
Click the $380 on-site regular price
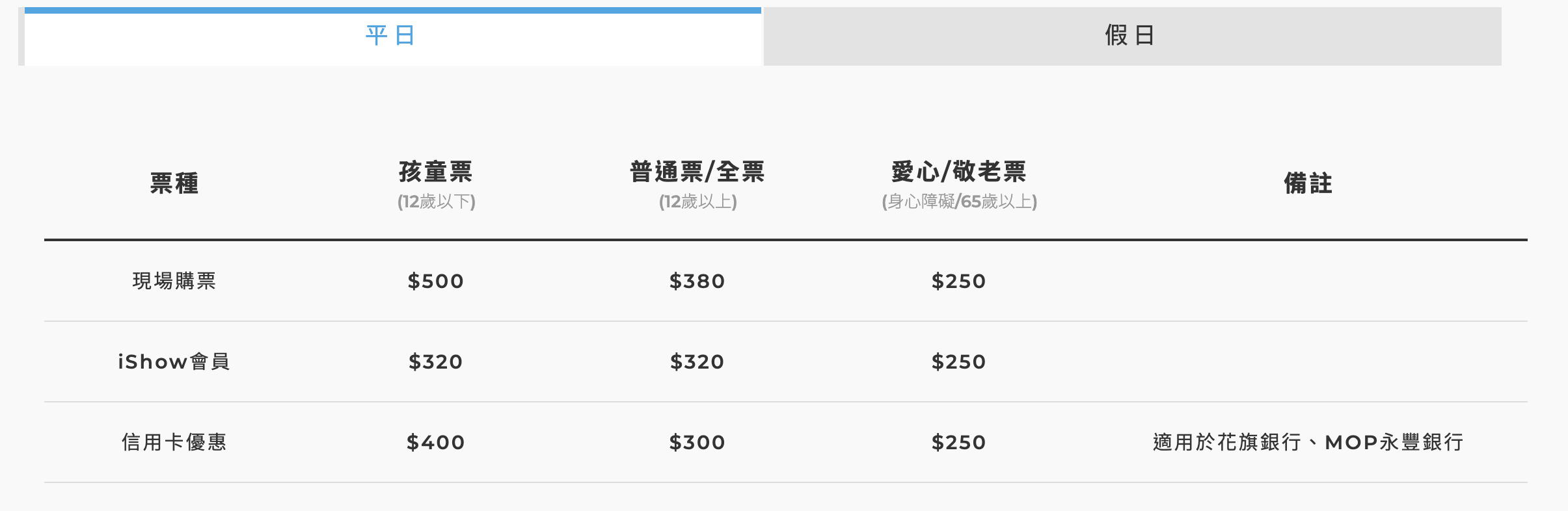697,281
